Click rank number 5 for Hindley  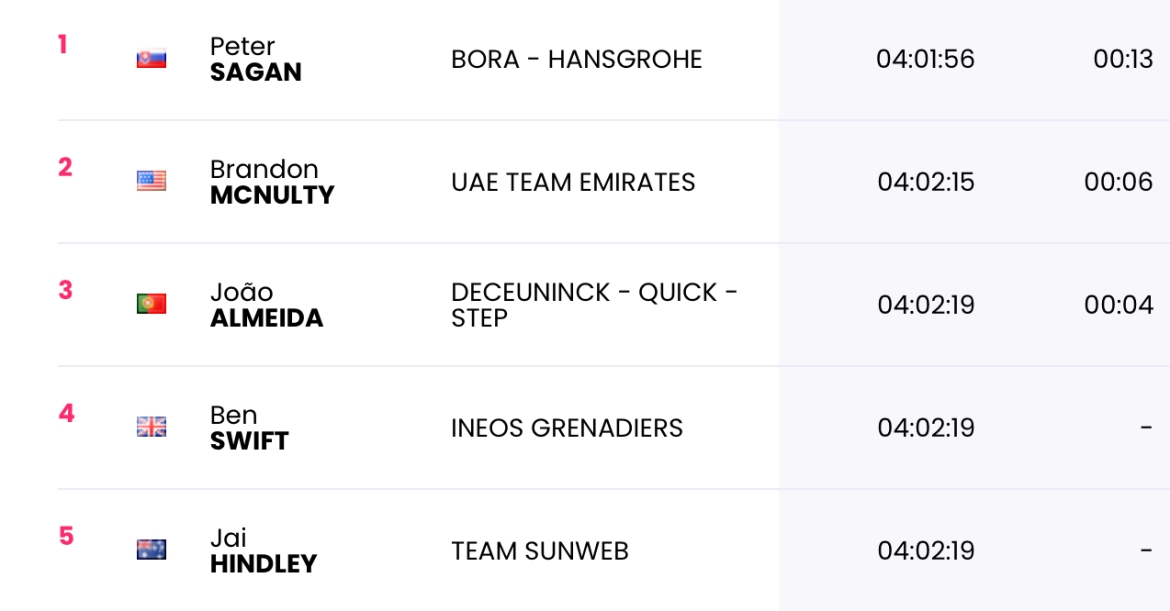point(66,536)
